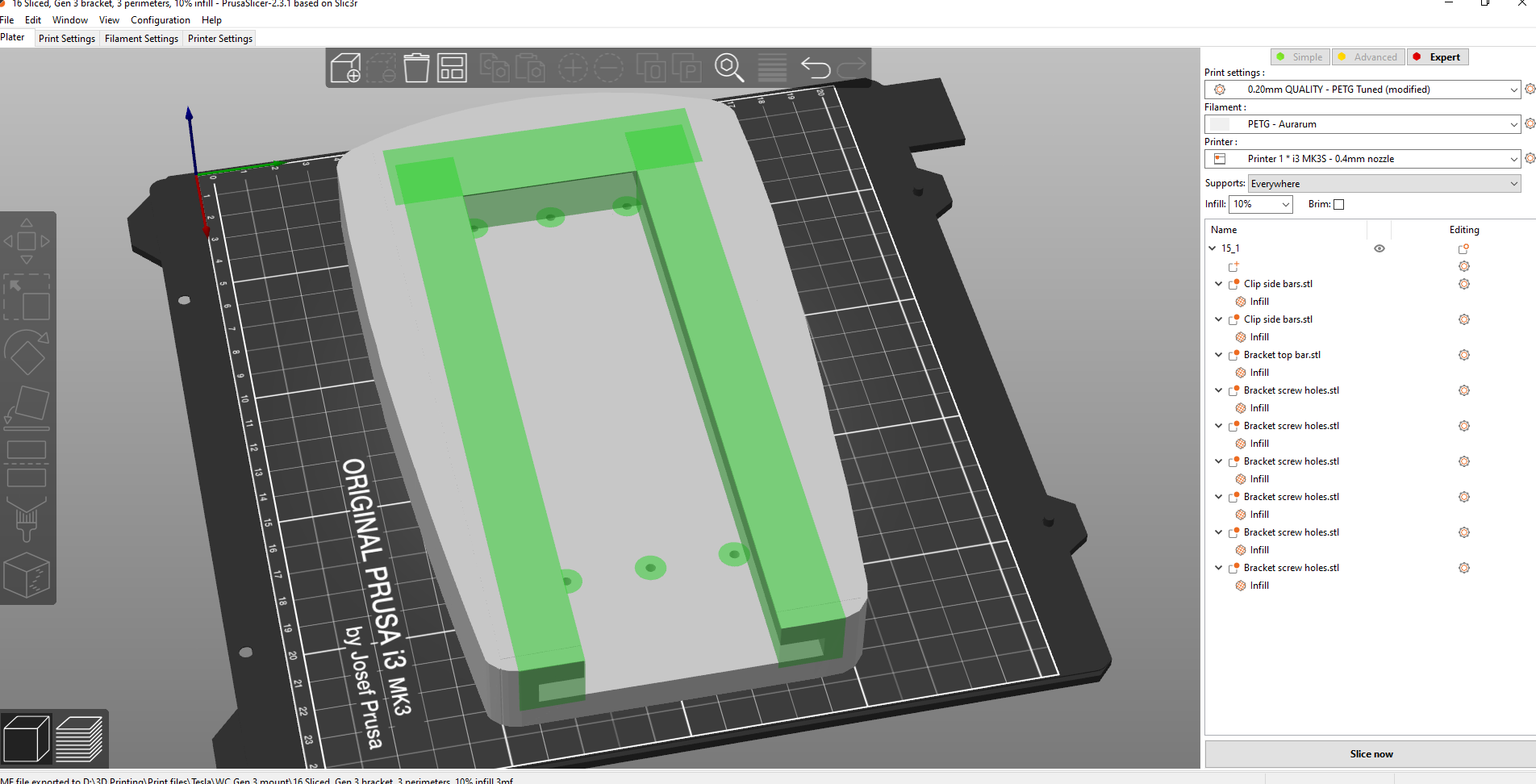1536x784 pixels.
Task: Toggle visibility eye for 15_1
Action: [x=1379, y=248]
